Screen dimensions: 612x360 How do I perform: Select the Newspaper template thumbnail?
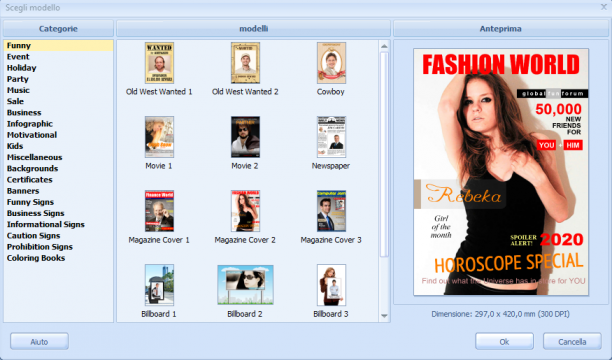[331, 137]
